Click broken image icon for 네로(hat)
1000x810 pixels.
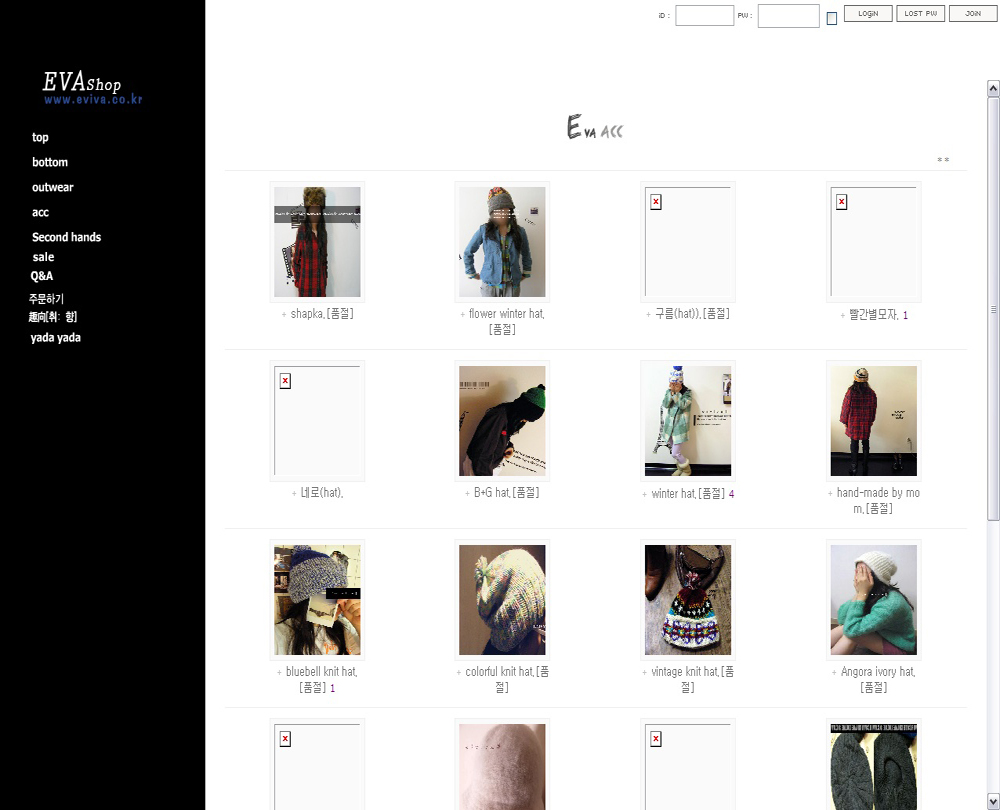click(x=285, y=381)
